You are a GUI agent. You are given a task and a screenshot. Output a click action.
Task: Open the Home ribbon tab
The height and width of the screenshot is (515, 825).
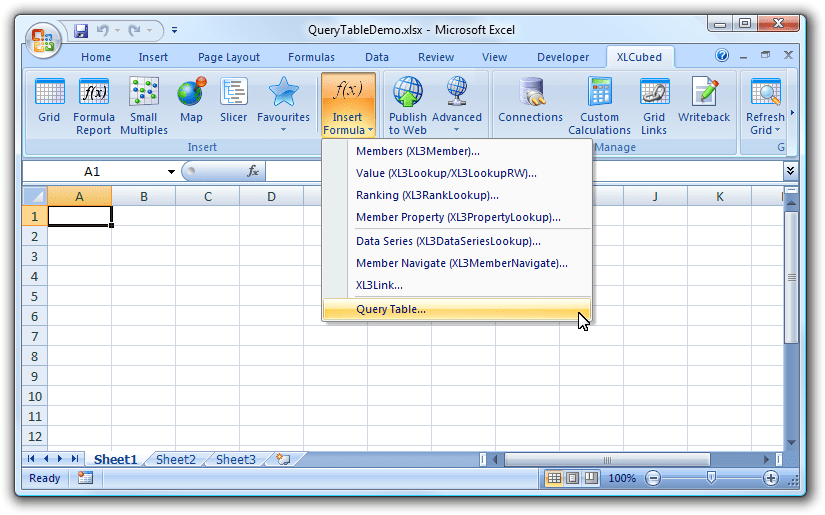(x=96, y=57)
